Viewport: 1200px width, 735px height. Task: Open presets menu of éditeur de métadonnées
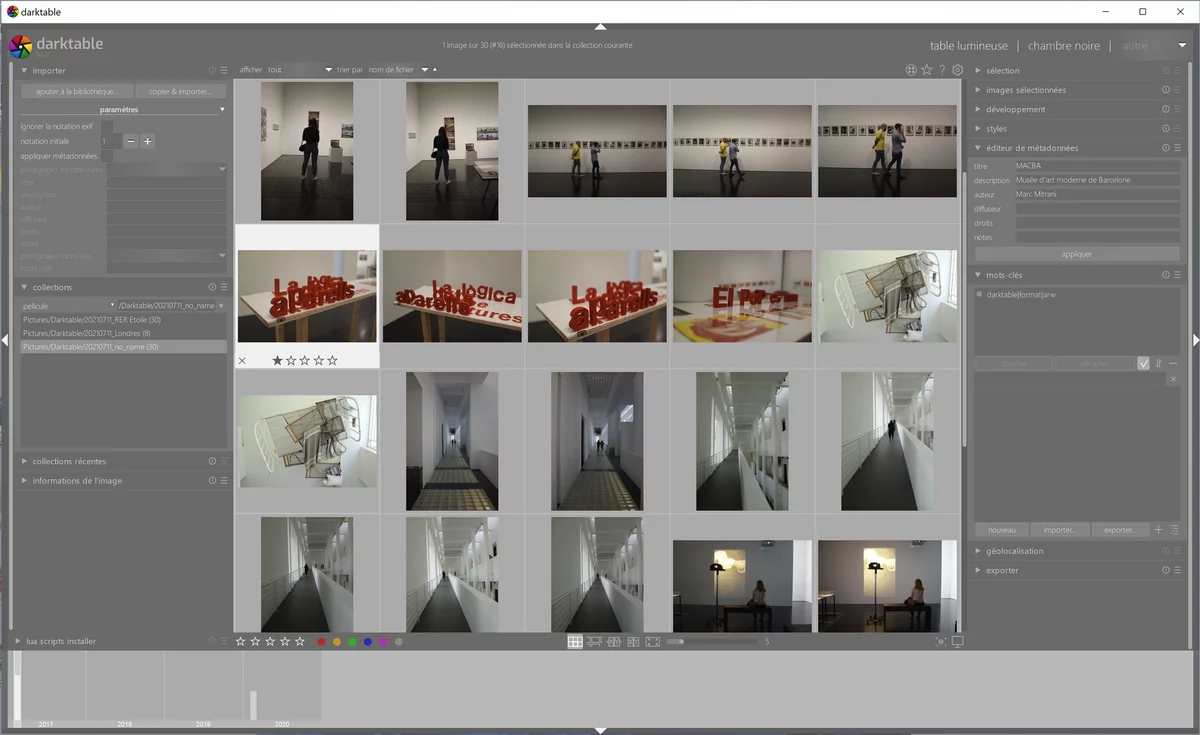coord(1178,148)
